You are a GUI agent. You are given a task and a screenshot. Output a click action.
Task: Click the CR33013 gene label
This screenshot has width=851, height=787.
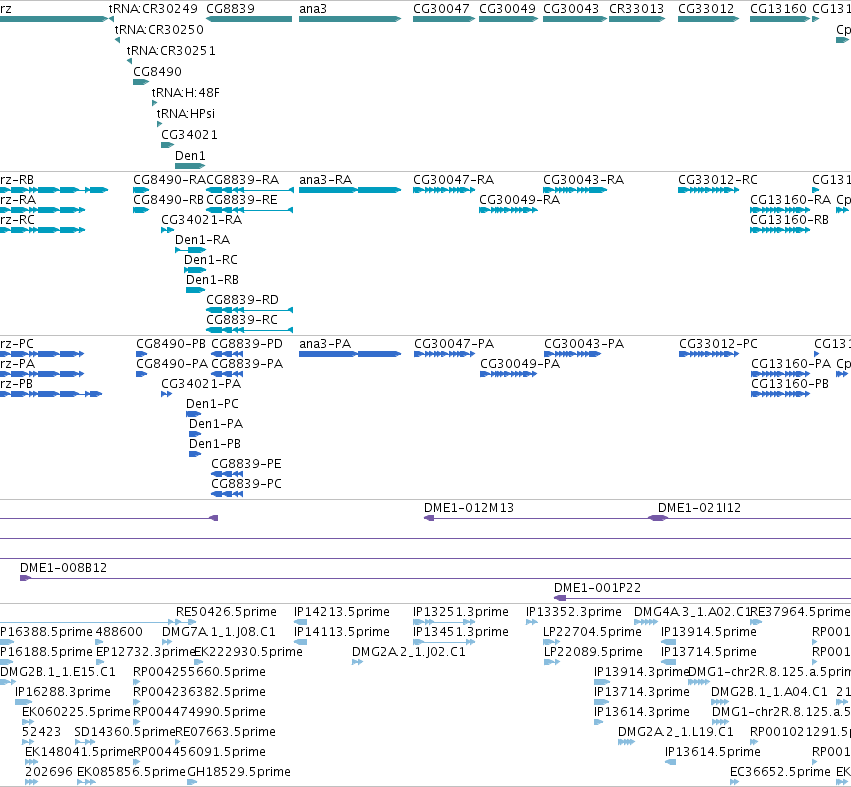click(x=637, y=9)
